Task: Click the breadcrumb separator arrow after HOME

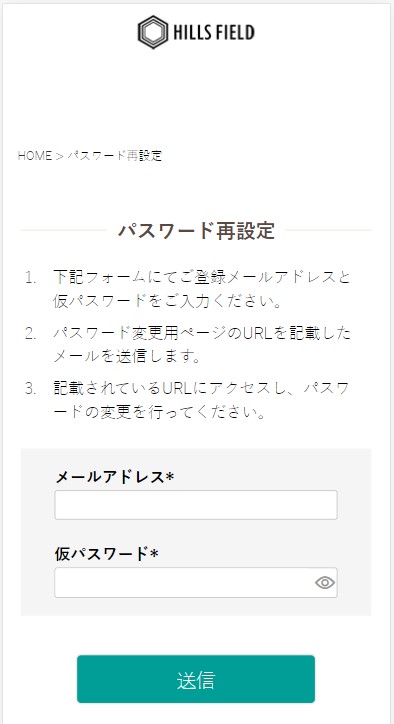Action: click(x=59, y=156)
